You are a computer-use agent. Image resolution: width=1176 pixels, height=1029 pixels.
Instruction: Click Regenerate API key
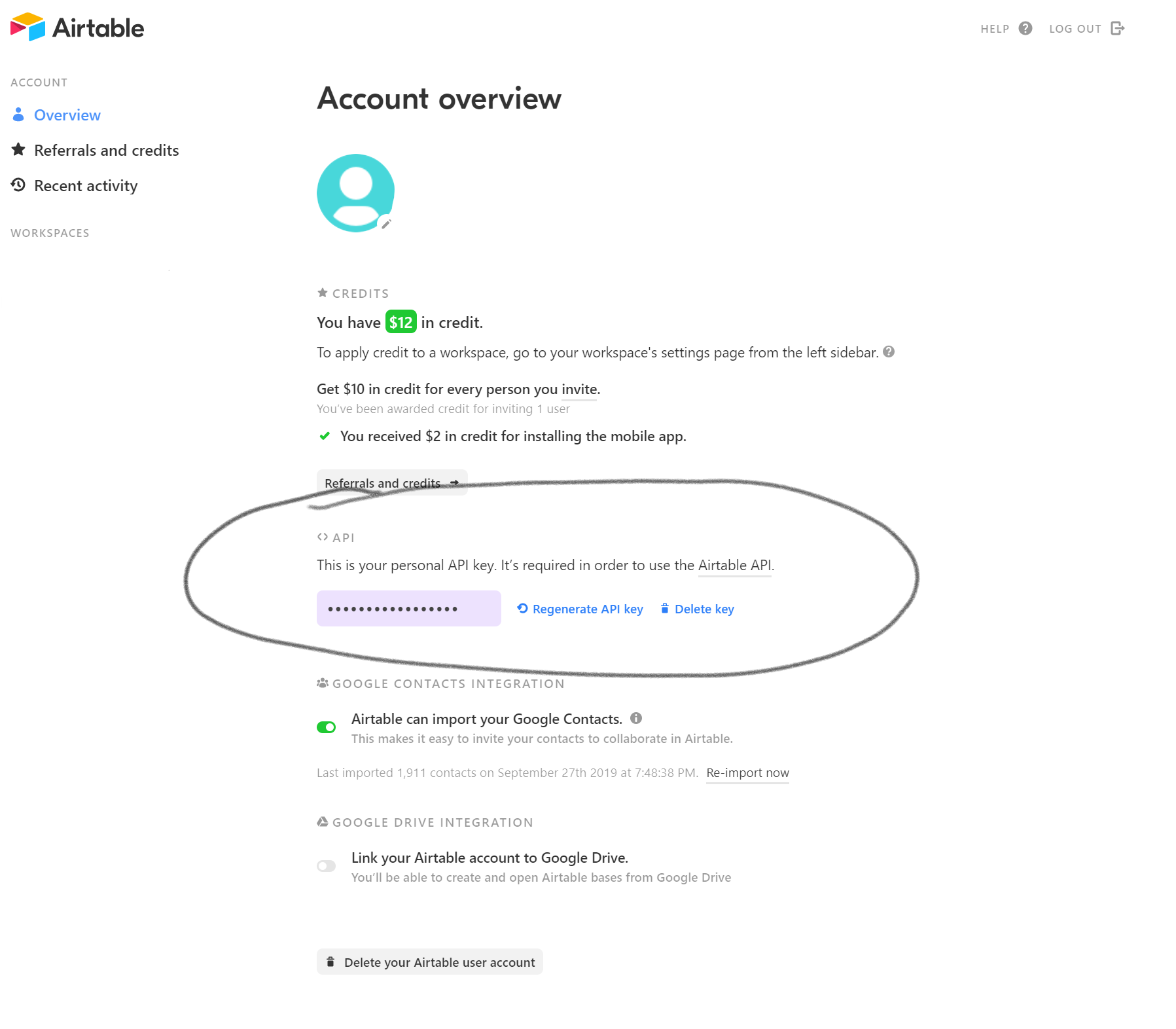click(588, 609)
